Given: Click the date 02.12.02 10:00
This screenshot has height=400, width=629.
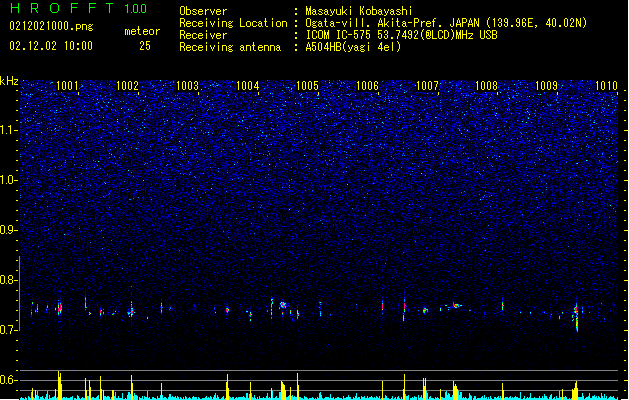Looking at the screenshot, I should 51,46.
